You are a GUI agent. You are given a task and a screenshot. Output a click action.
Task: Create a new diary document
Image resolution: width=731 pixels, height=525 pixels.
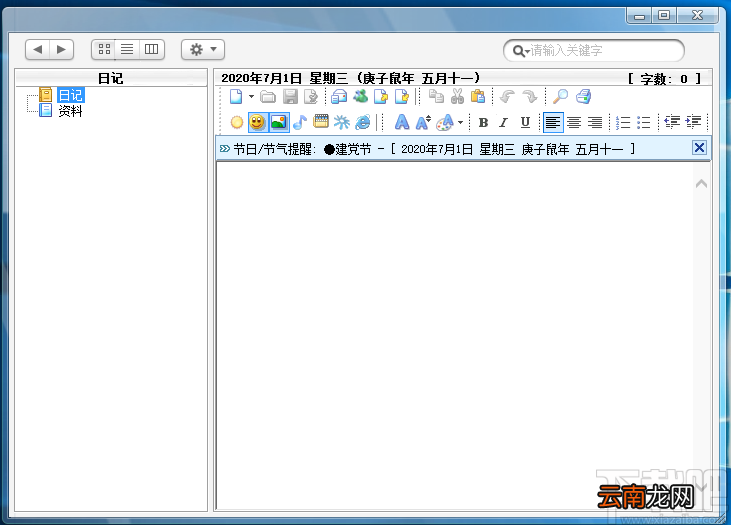tap(236, 97)
